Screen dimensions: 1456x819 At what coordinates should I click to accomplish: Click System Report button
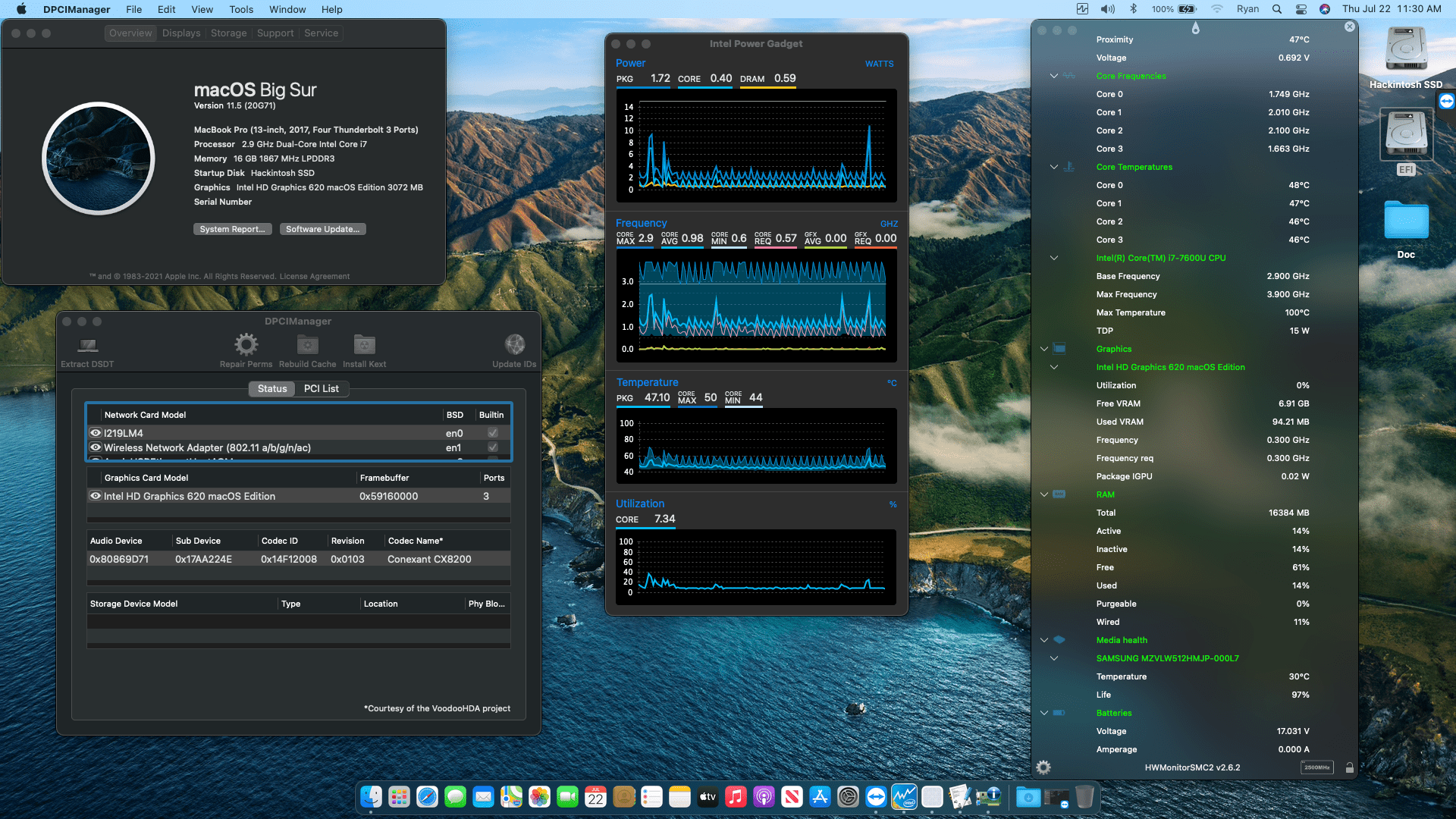coord(233,229)
